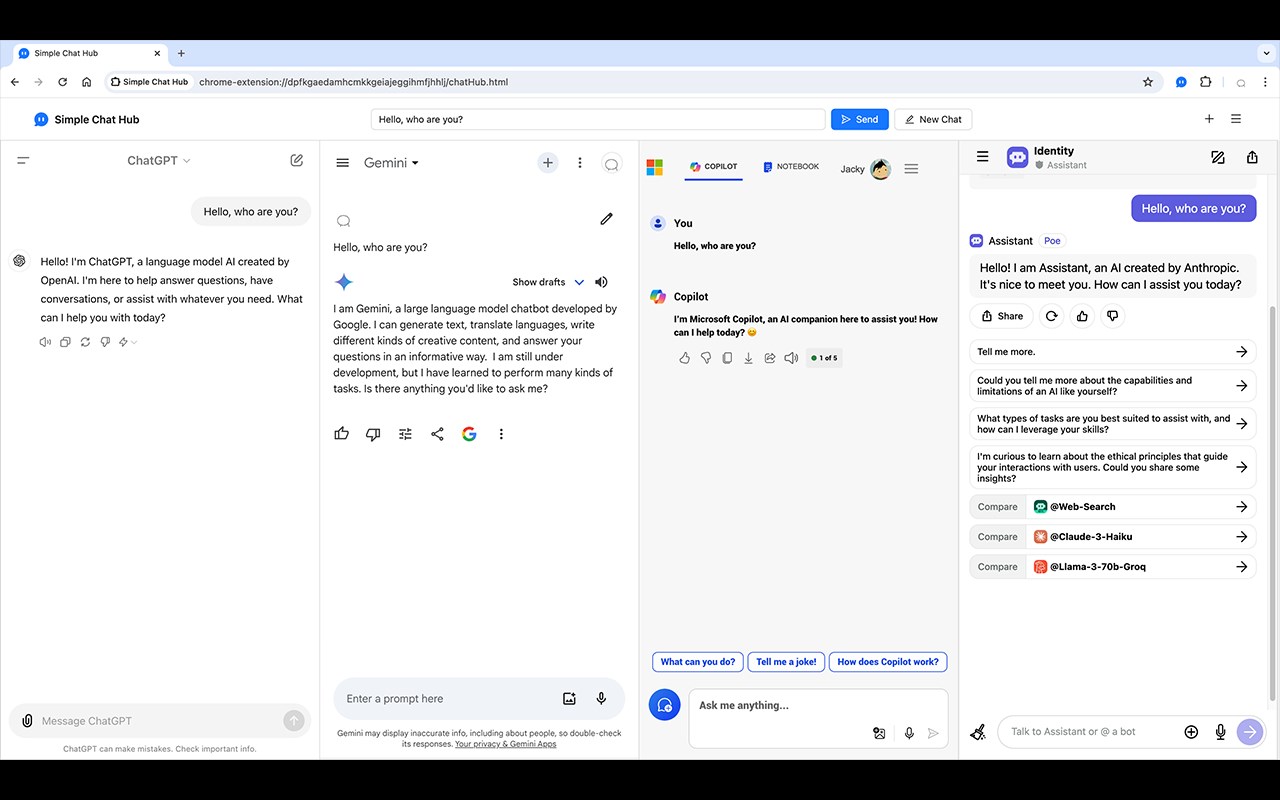This screenshot has height=800, width=1280.
Task: Read aloud the ChatGPT response
Action: pos(45,342)
